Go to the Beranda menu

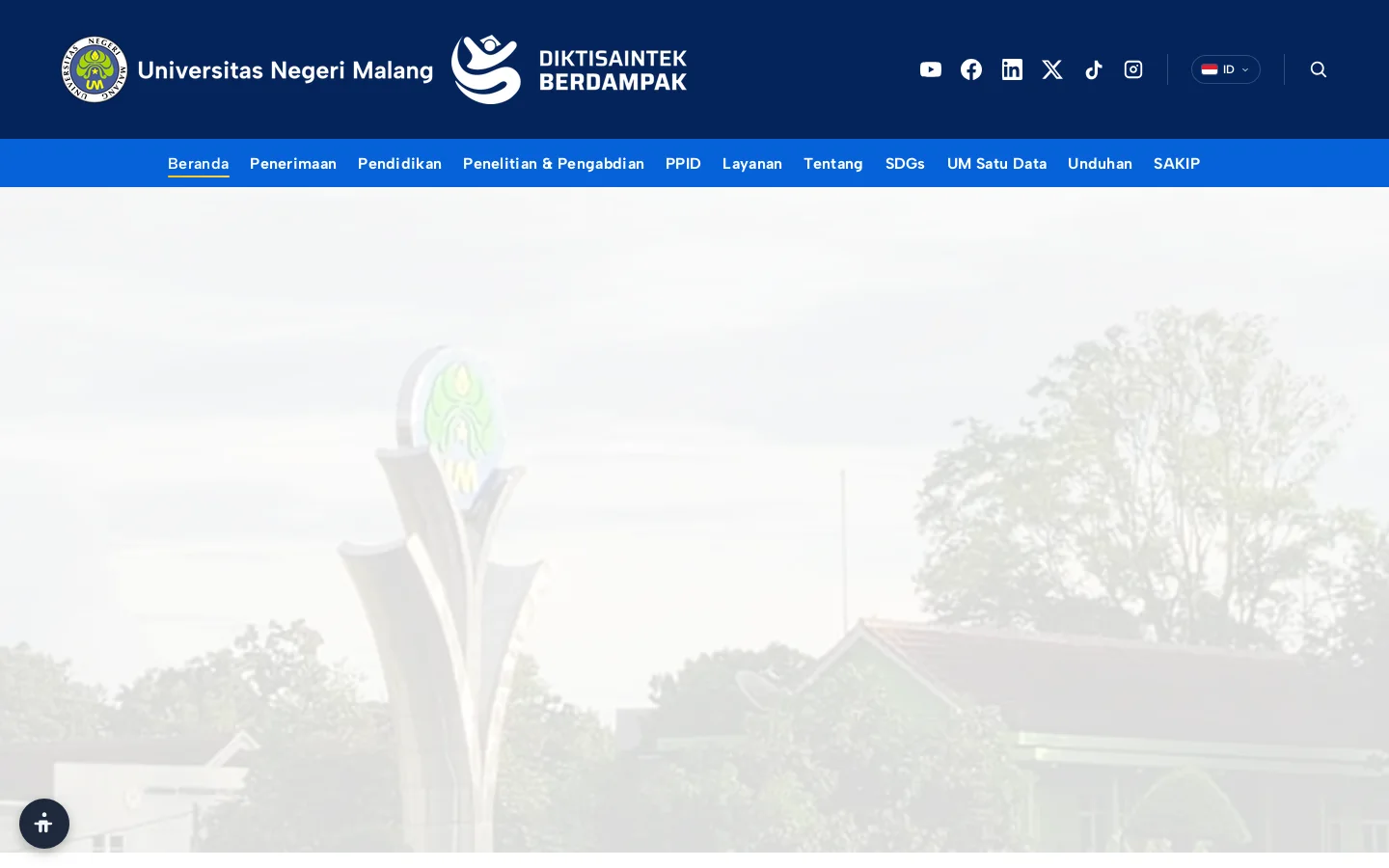(199, 163)
